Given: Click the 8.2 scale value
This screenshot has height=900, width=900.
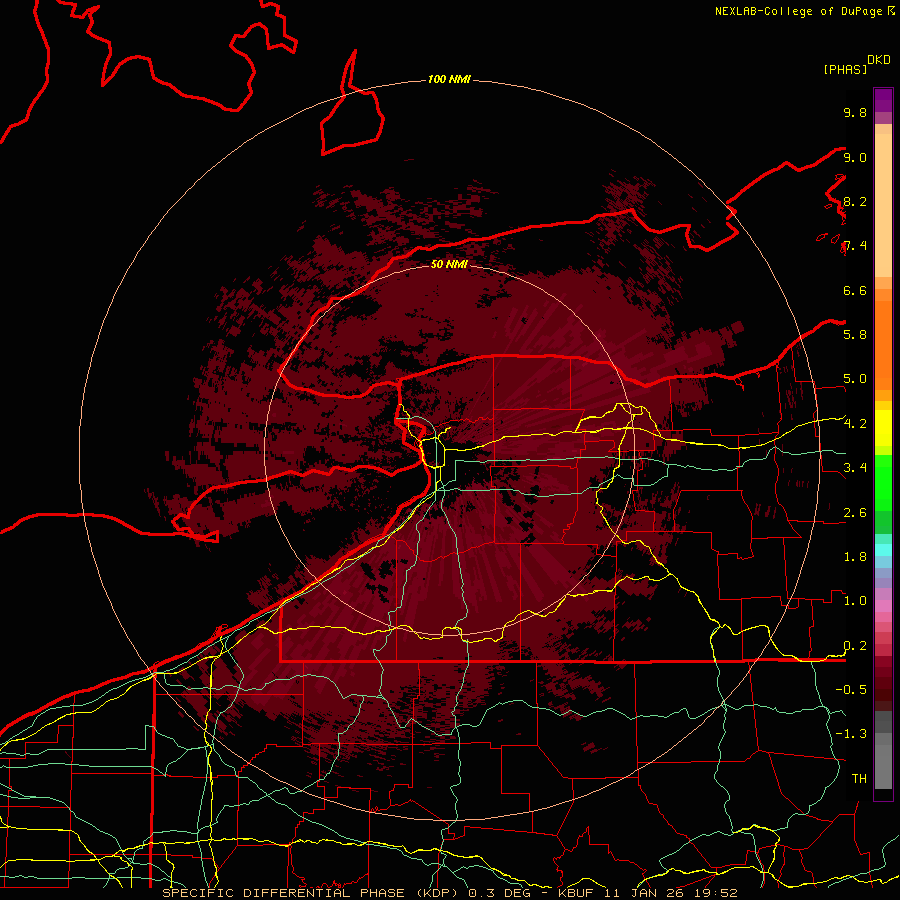Looking at the screenshot, I should pos(855,202).
